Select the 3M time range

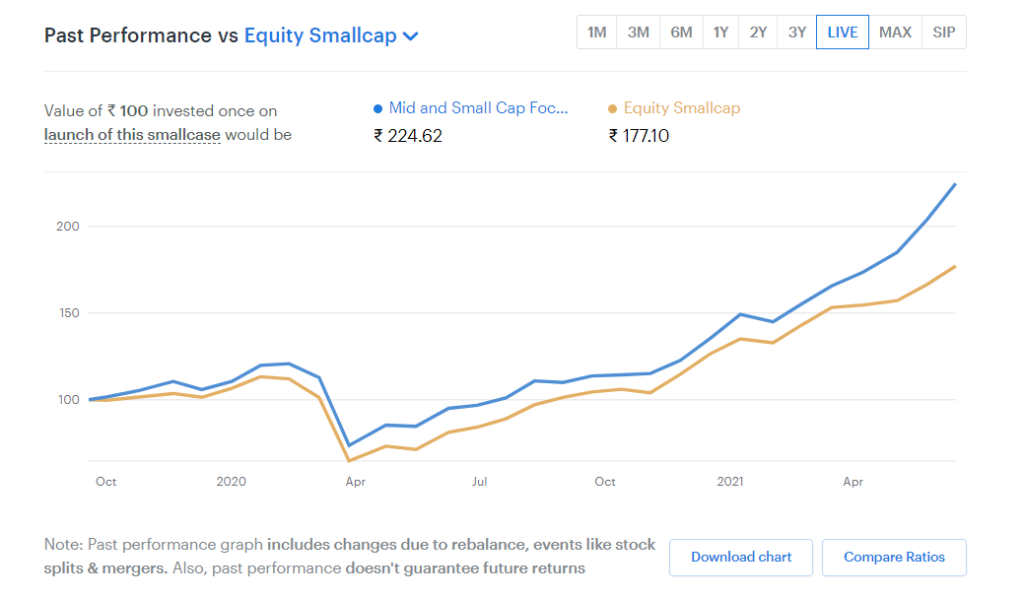tap(638, 32)
